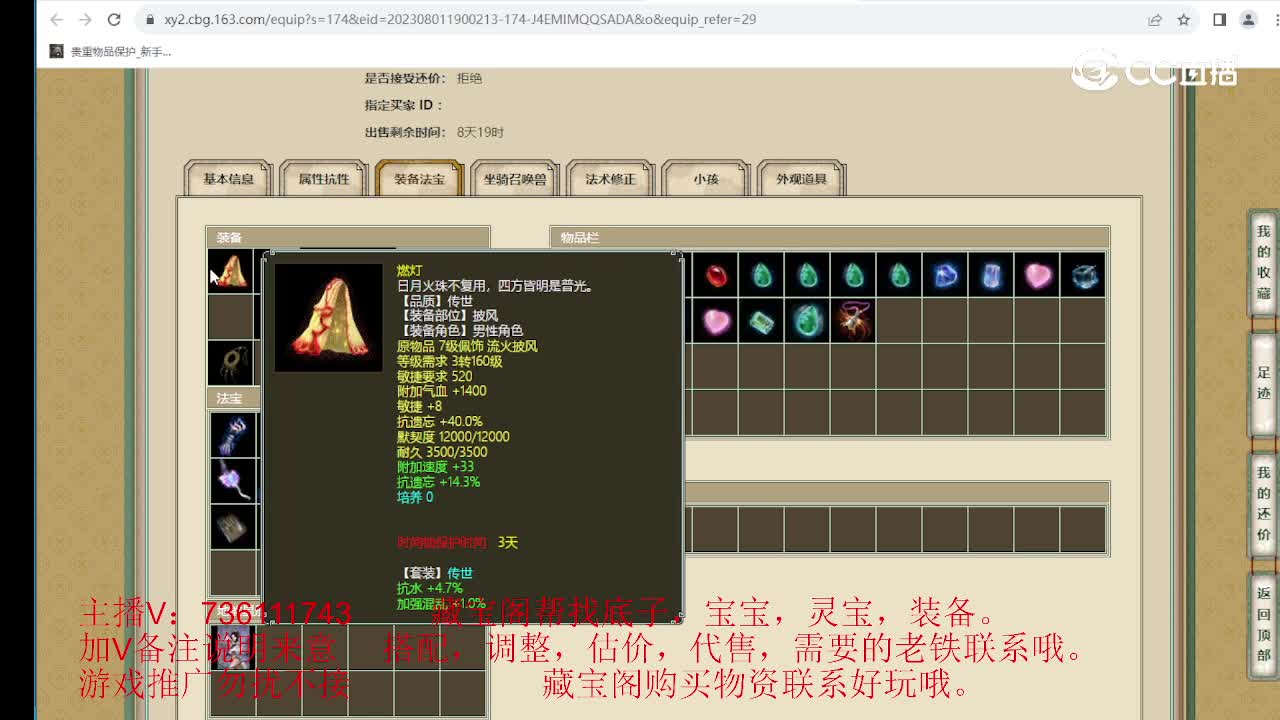Image resolution: width=1280 pixels, height=720 pixels.
Task: Select the 装备法宝 tab
Action: (419, 179)
